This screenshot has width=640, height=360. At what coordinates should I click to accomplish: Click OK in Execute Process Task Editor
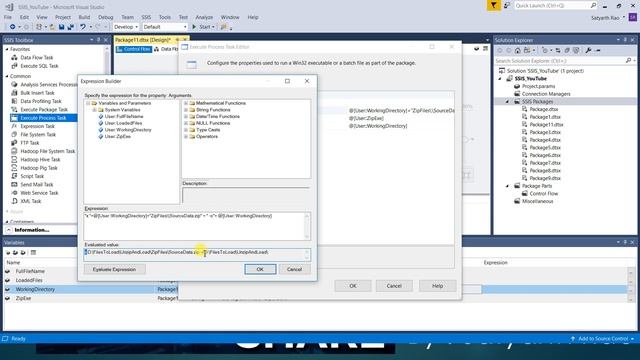tap(353, 286)
